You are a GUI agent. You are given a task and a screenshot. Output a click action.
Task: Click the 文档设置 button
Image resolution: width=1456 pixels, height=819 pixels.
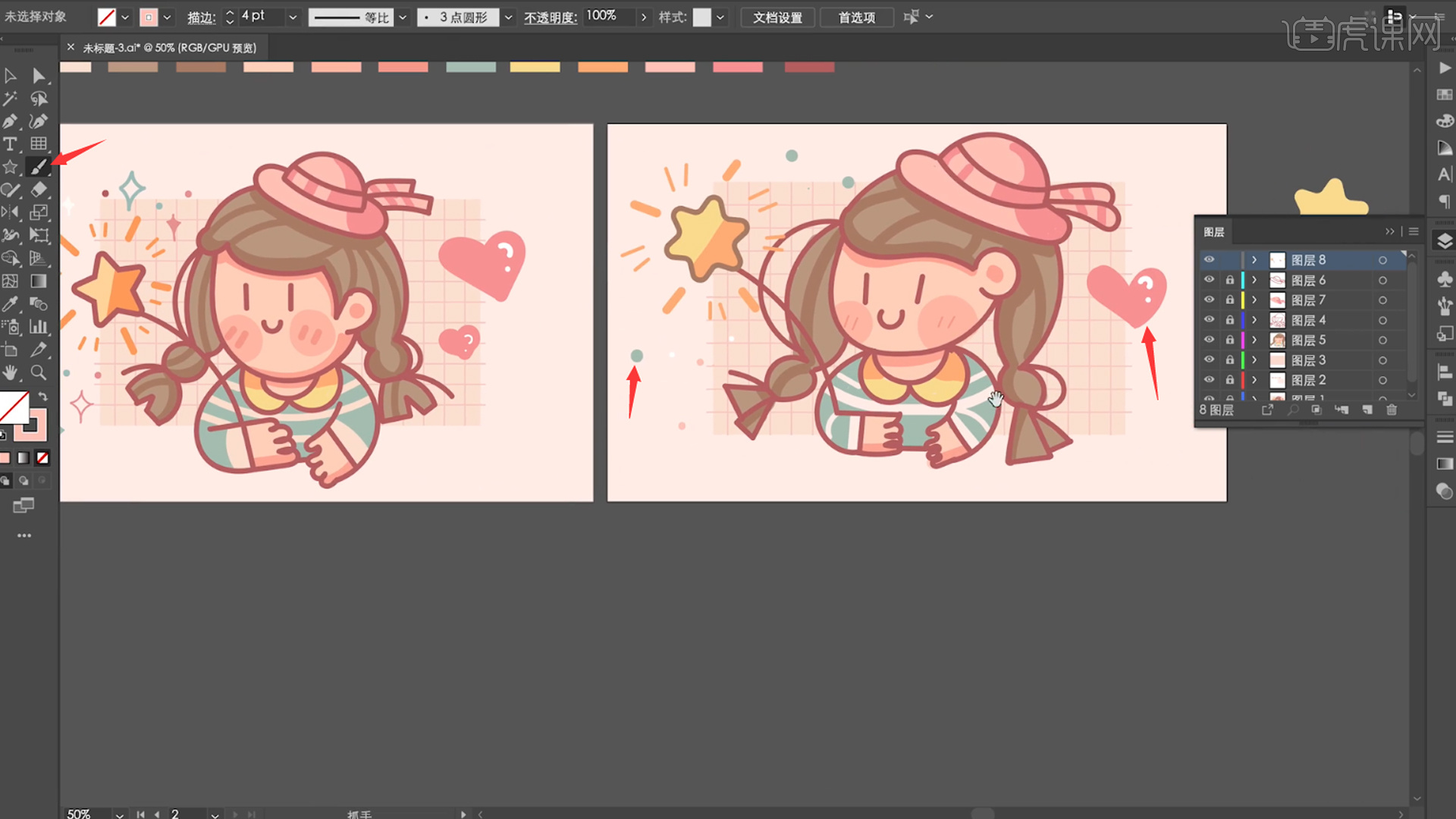tap(777, 17)
